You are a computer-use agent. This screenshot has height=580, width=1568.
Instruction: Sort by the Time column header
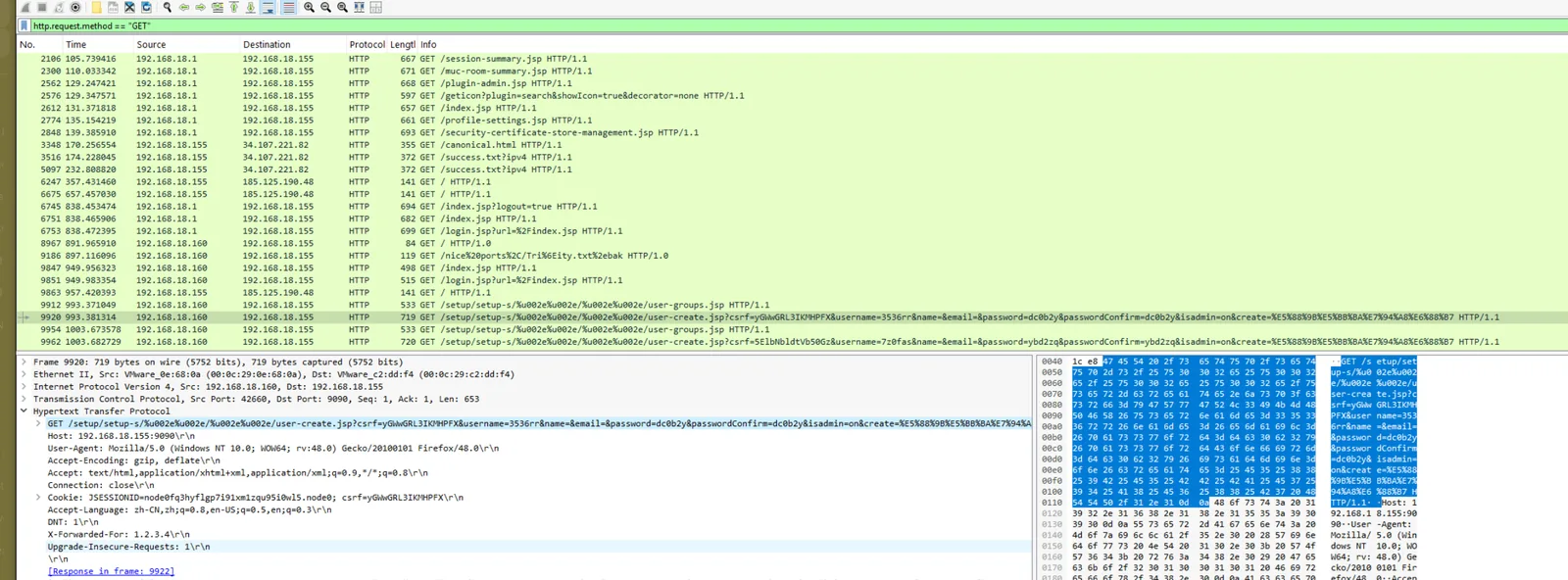click(x=98, y=44)
